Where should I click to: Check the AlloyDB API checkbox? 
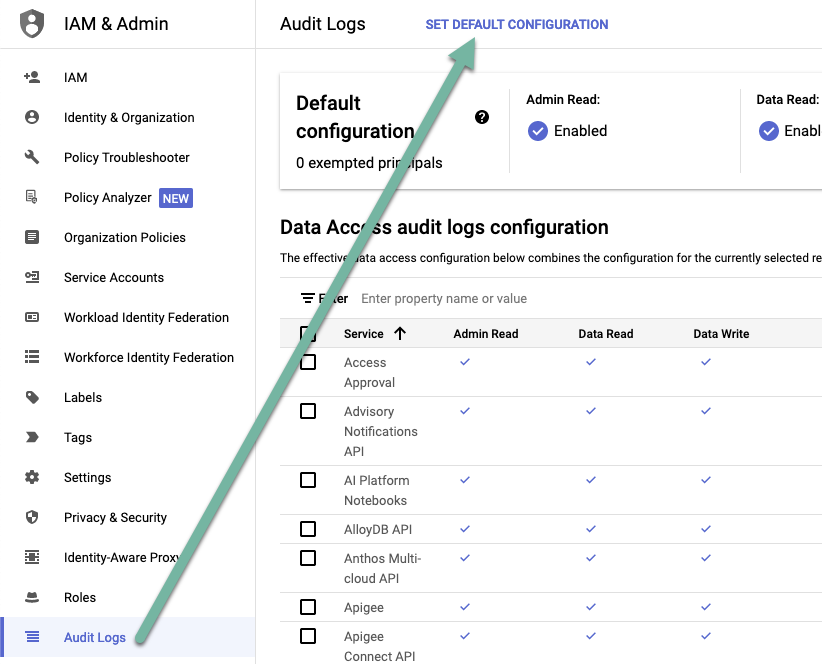pyautogui.click(x=307, y=529)
